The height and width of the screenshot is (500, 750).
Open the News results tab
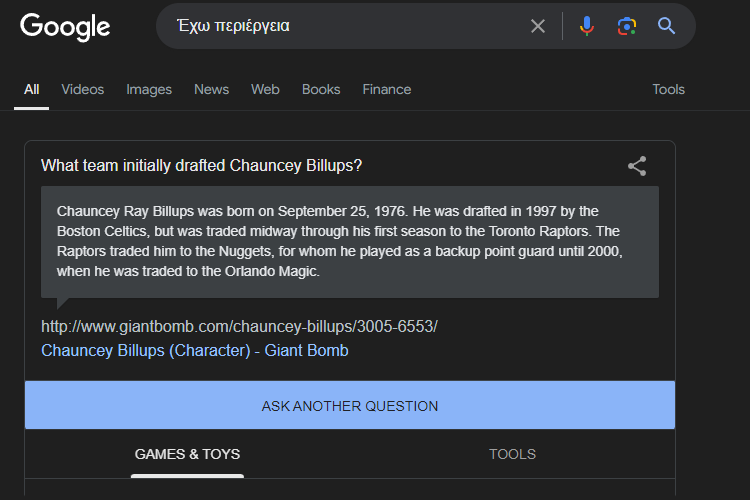[x=211, y=89]
